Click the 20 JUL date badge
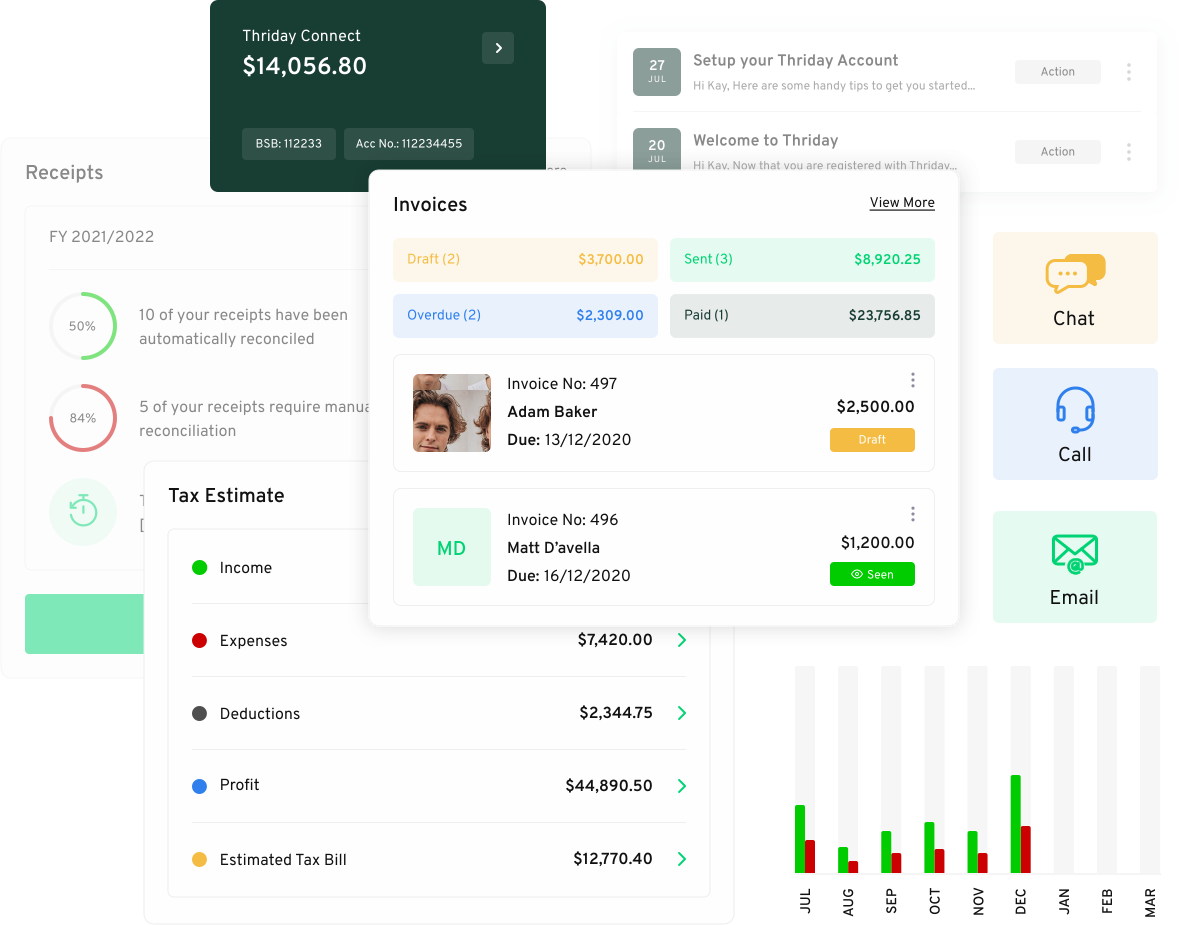Screen dimensions: 1179x925 [657, 149]
